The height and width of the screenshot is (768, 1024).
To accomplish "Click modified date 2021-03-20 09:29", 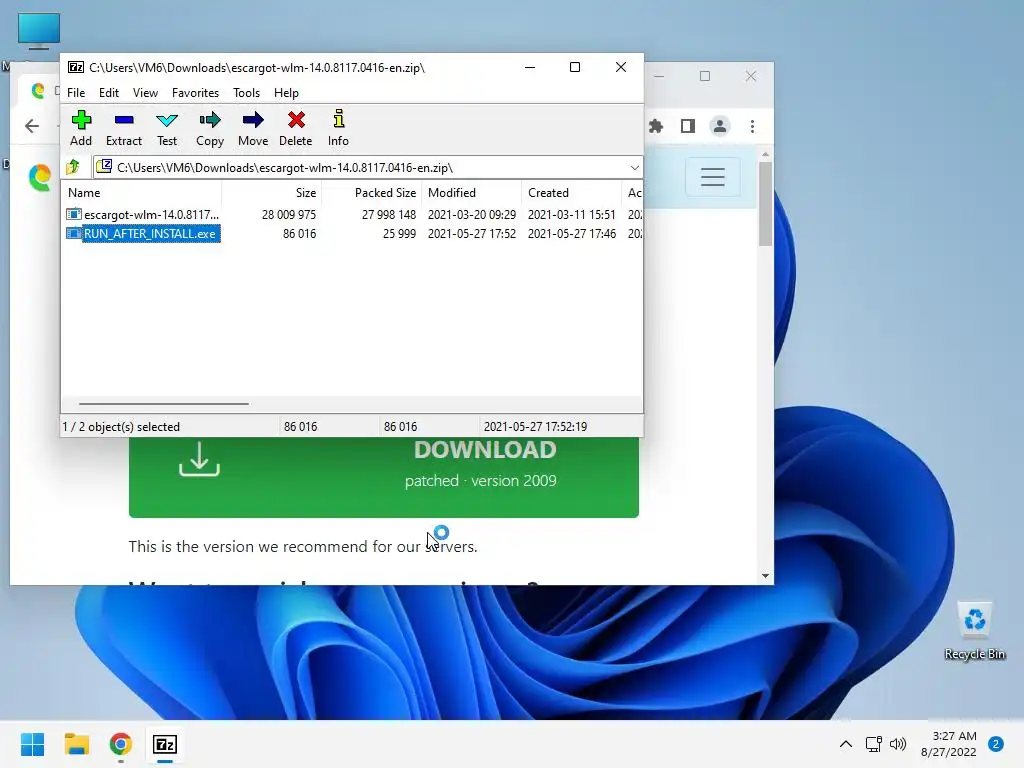I will [x=472, y=214].
